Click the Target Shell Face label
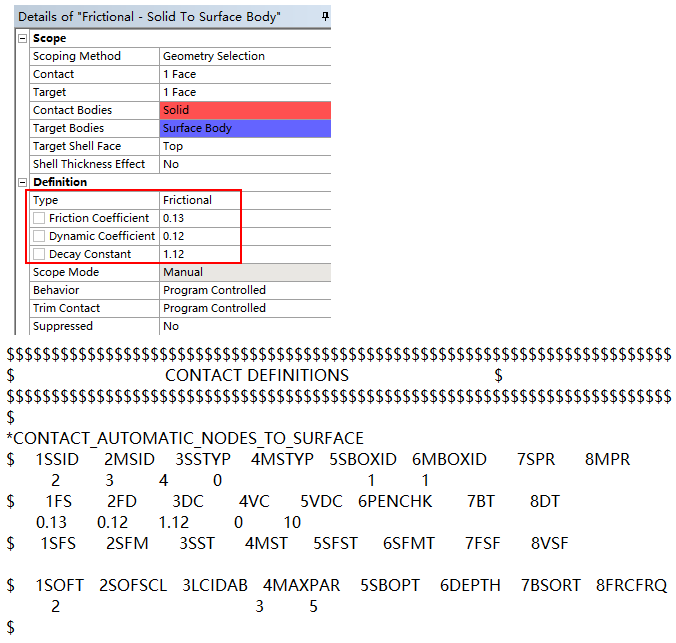The width and height of the screenshot is (676, 643). (77, 147)
